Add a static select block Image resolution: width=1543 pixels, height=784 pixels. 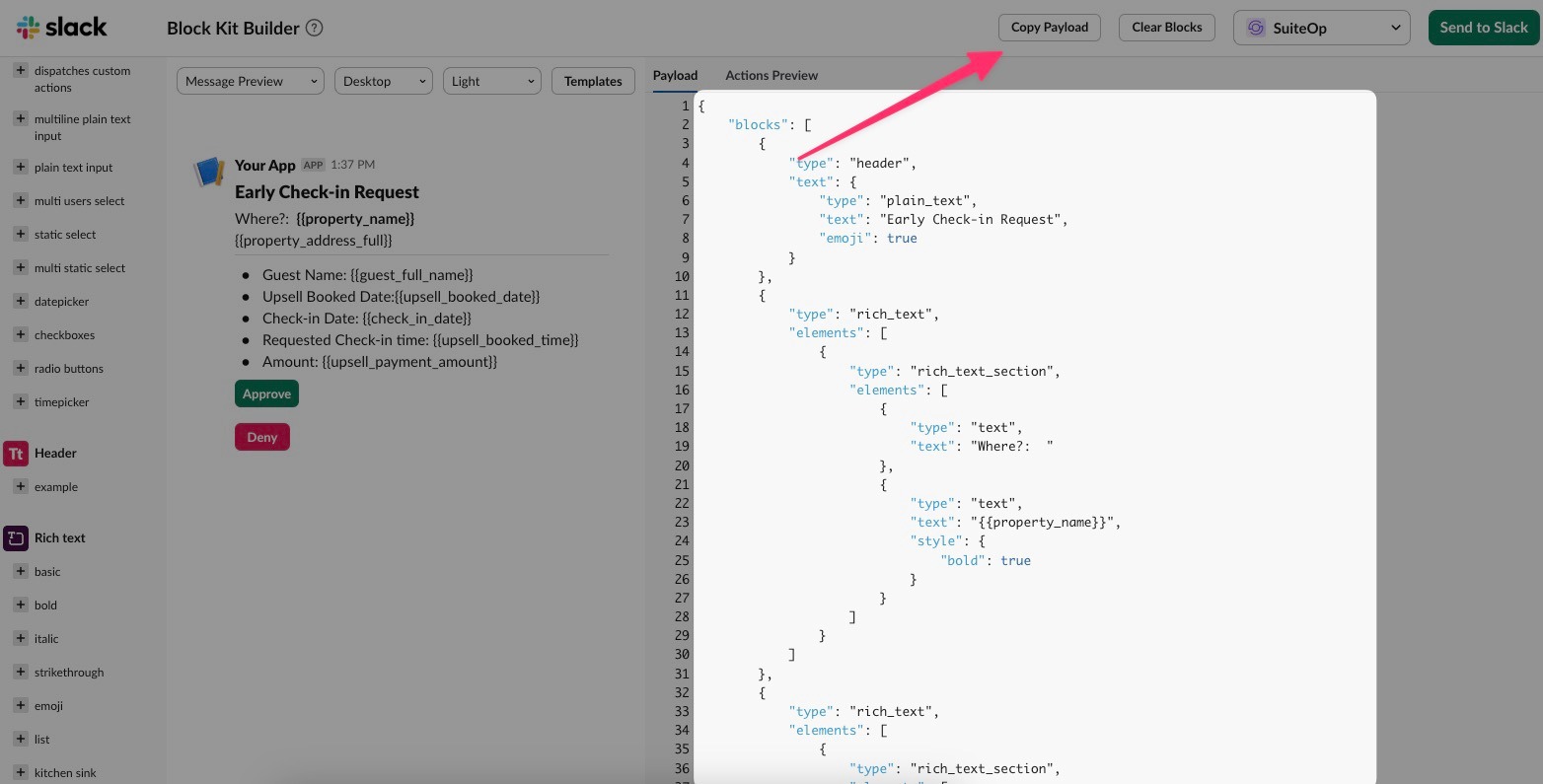[21, 234]
